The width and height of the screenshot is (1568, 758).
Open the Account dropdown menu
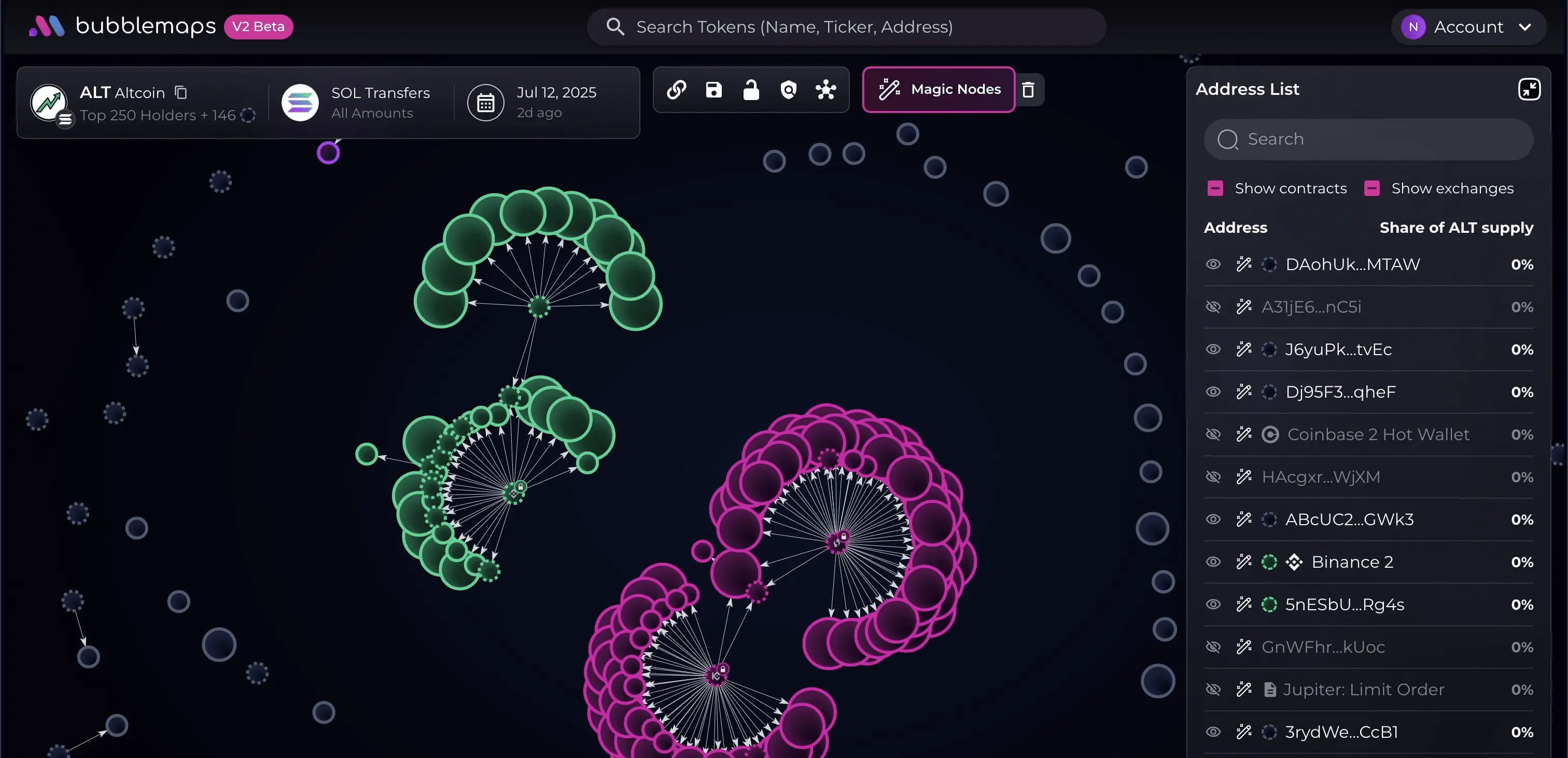tap(1468, 27)
